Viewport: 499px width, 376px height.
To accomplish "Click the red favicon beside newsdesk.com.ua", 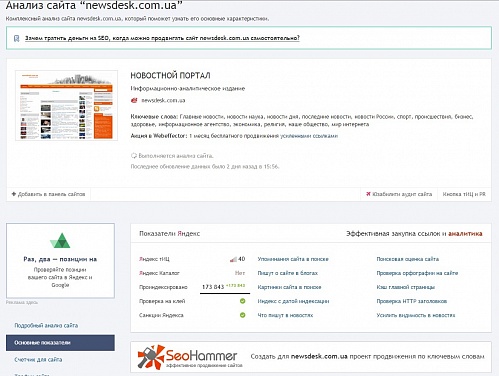I will pyautogui.click(x=134, y=100).
